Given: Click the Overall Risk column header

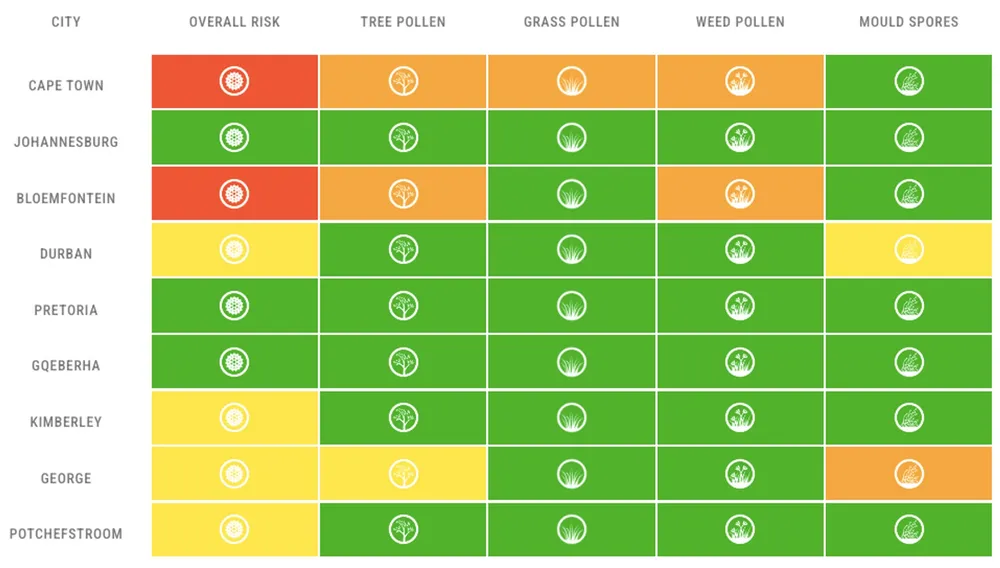Looking at the screenshot, I should [x=234, y=22].
